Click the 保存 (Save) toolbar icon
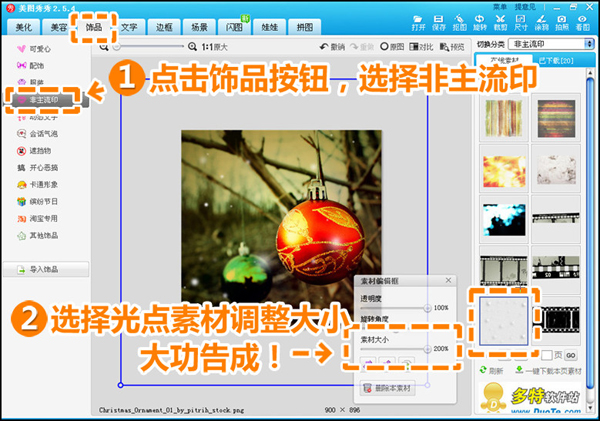Image resolution: width=600 pixels, height=421 pixels. [441, 20]
